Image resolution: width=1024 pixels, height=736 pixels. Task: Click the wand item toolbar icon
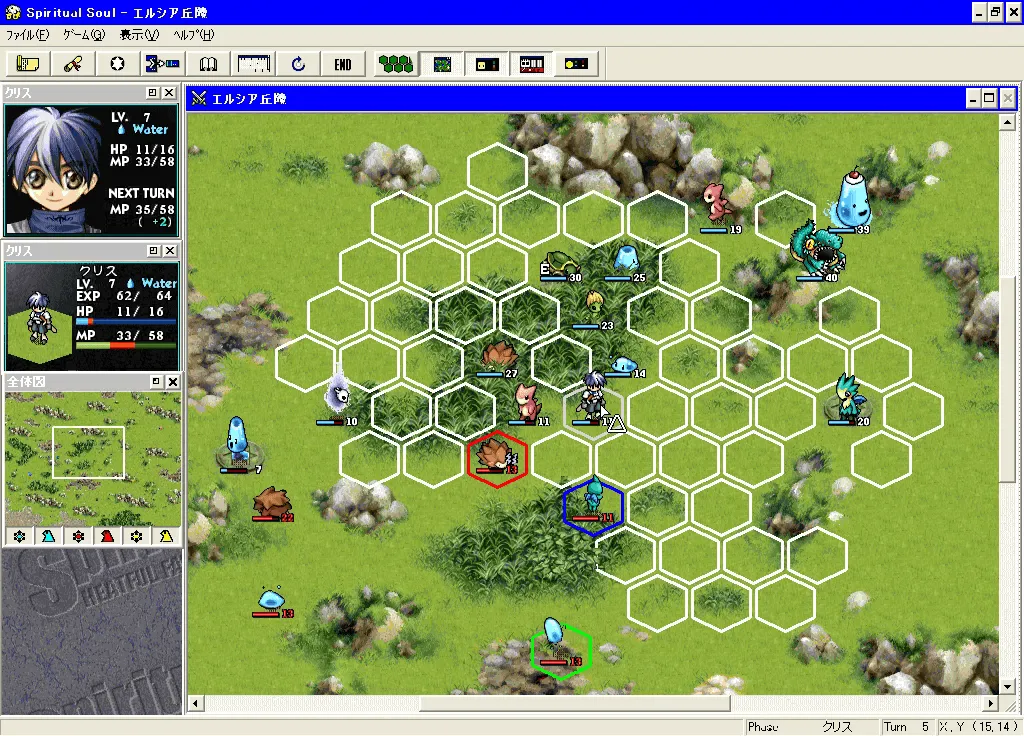tap(73, 64)
